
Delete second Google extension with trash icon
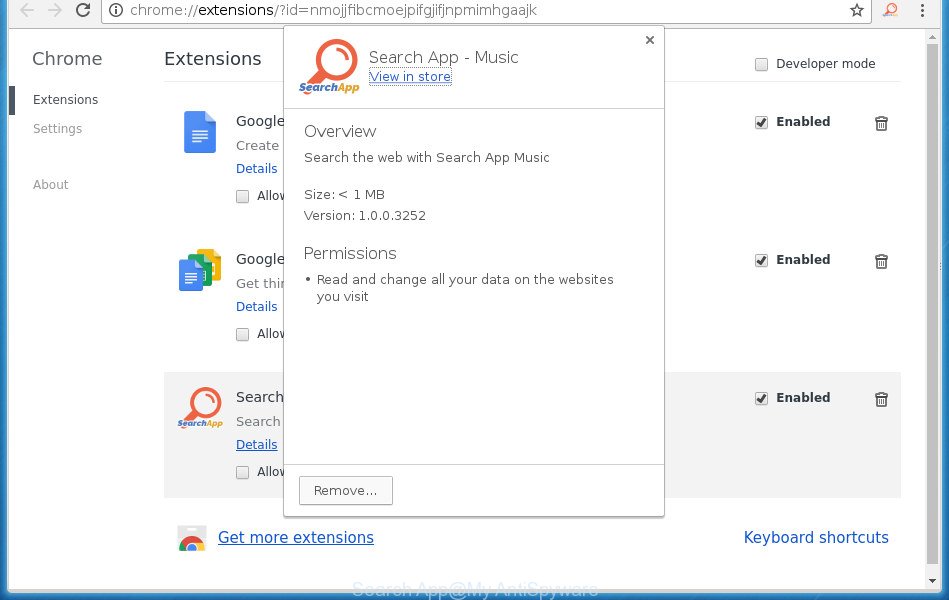click(x=881, y=262)
